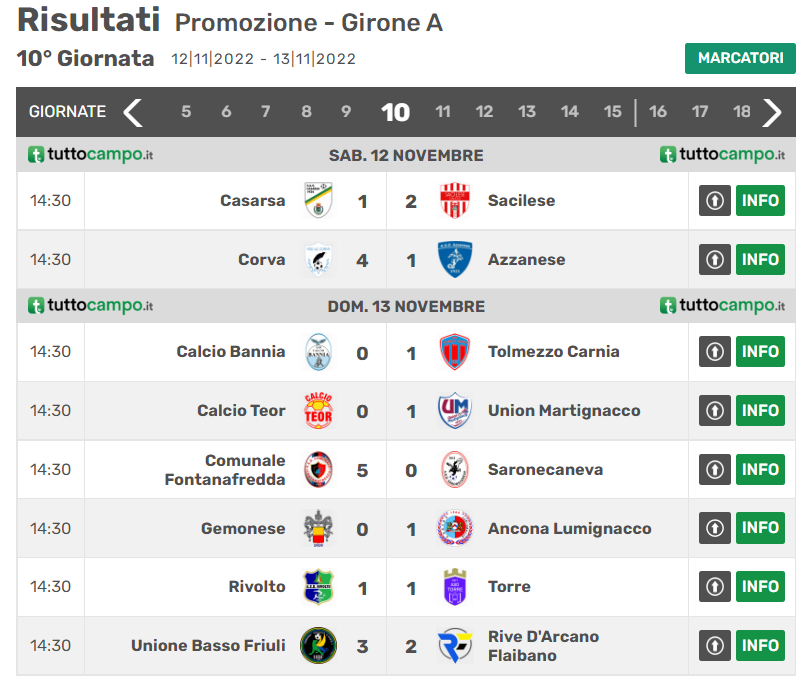Switch to giornata 9
Screen dimensions: 804x682
pyautogui.click(x=346, y=112)
